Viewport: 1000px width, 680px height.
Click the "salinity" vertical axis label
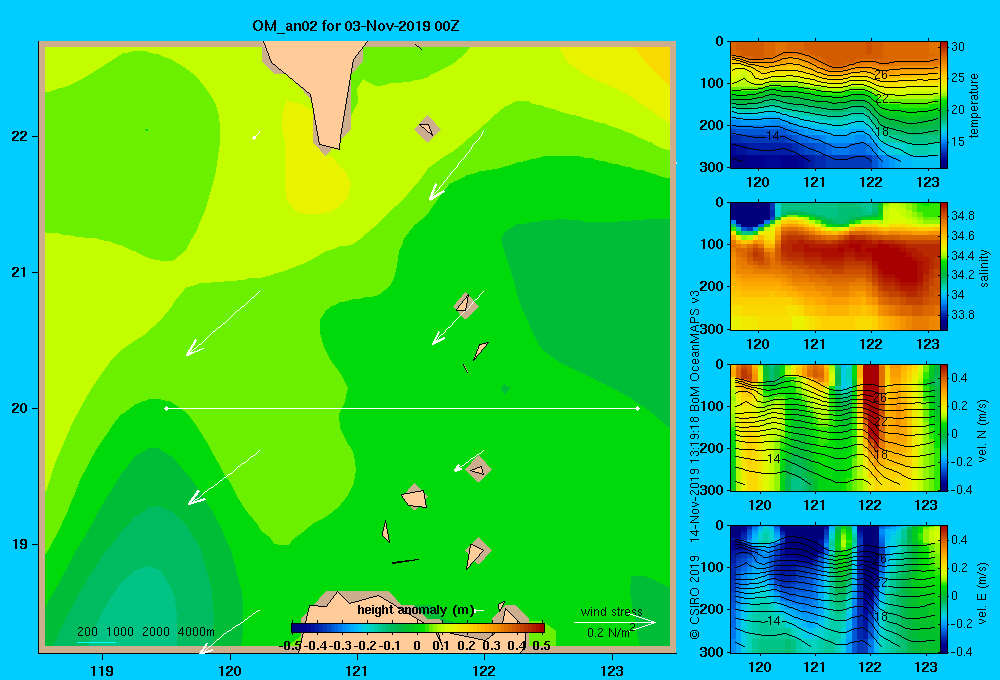tap(984, 268)
